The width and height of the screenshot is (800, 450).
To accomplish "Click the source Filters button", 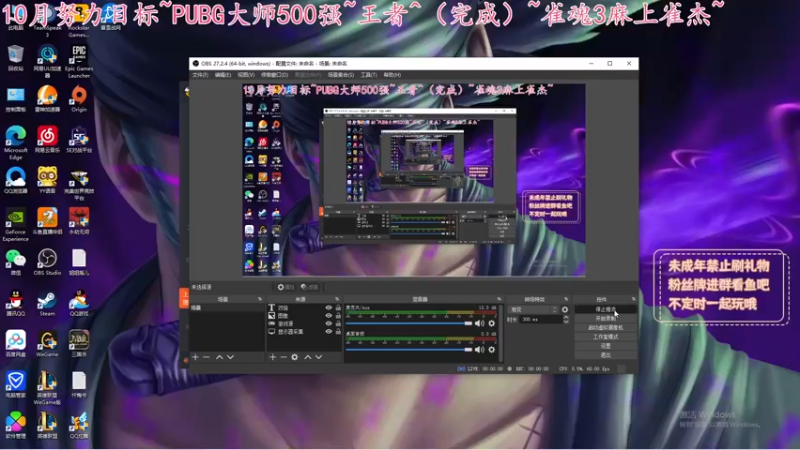I will point(310,287).
